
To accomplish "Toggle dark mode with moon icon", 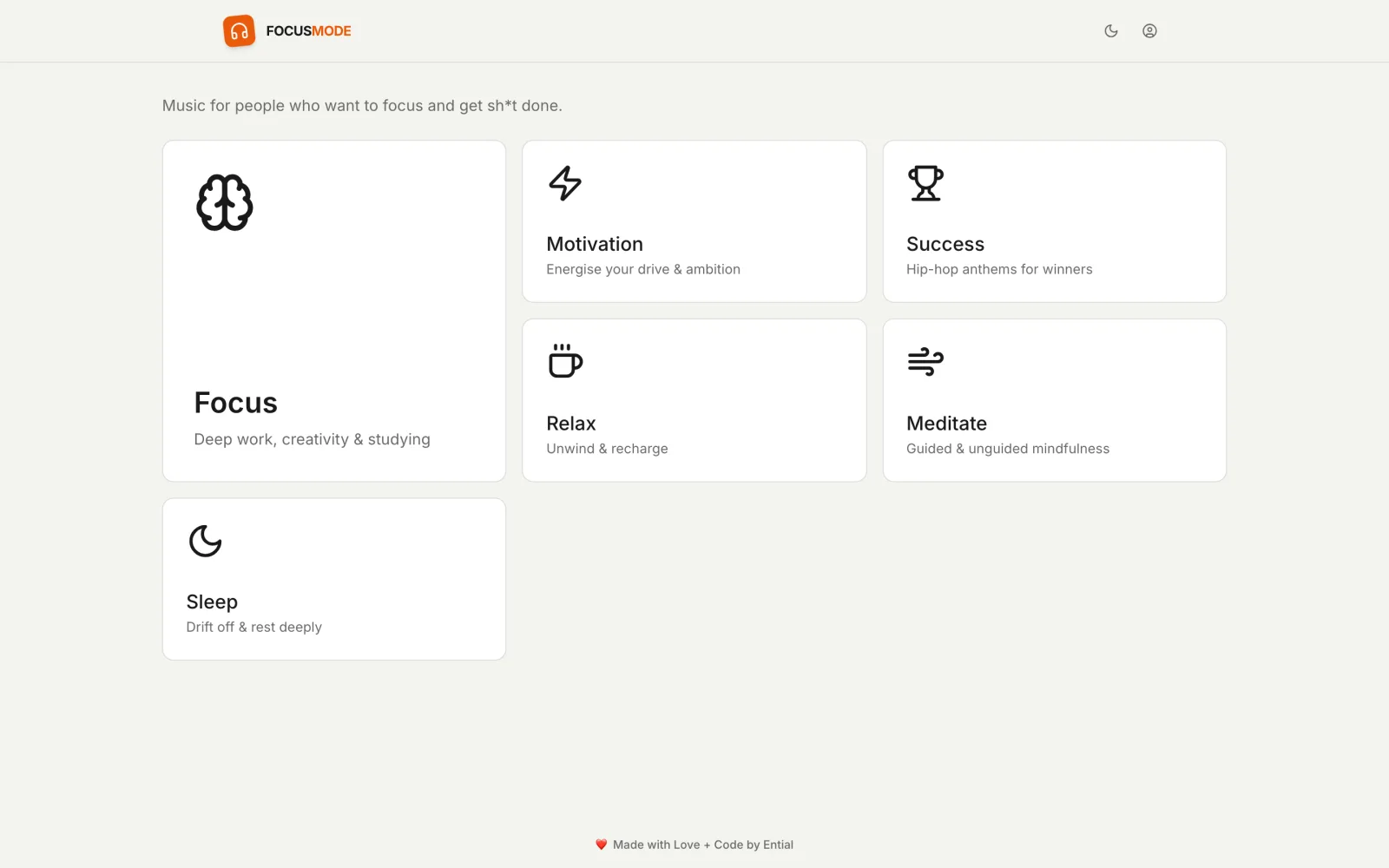I will [1111, 31].
